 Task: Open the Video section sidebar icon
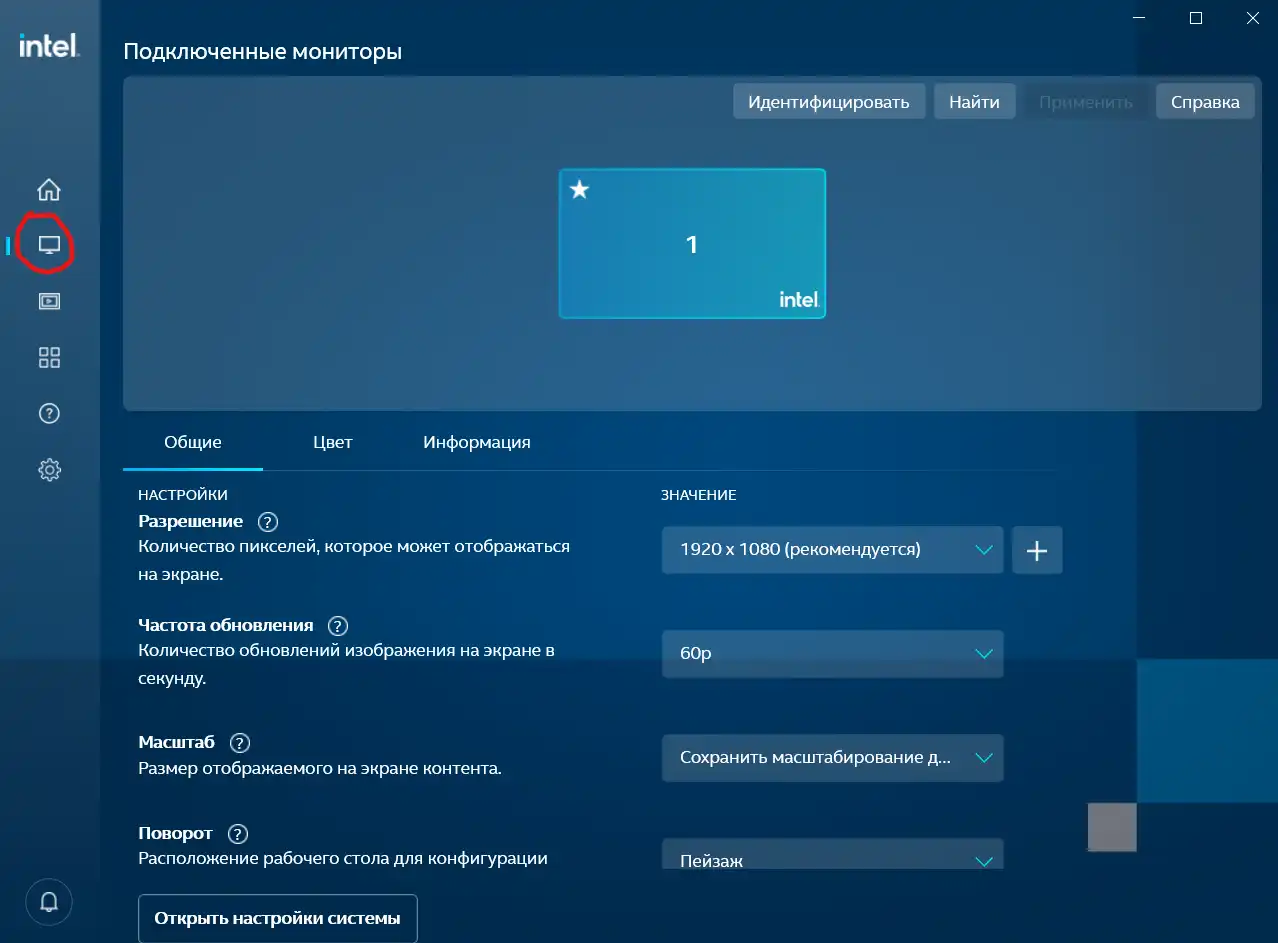point(49,301)
